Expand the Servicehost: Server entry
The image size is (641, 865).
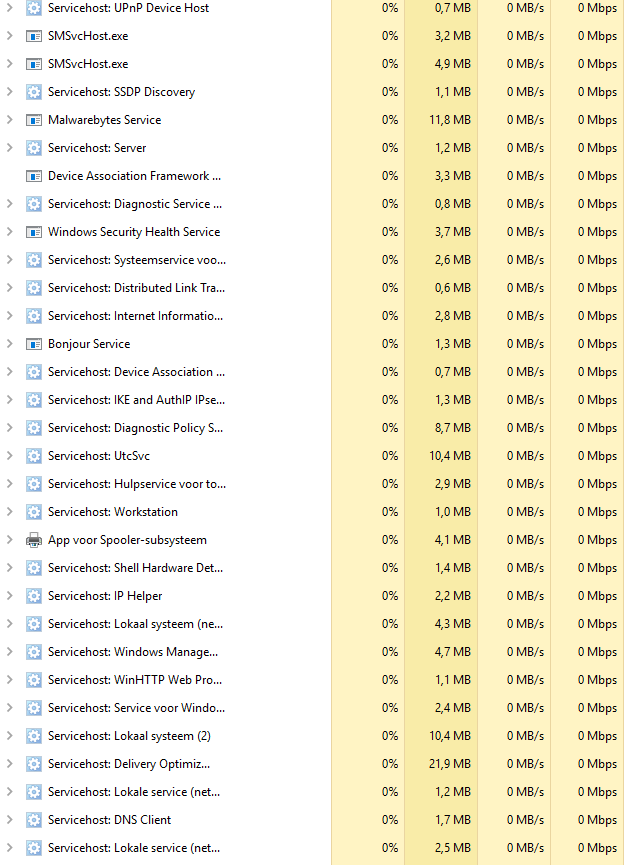coord(9,148)
